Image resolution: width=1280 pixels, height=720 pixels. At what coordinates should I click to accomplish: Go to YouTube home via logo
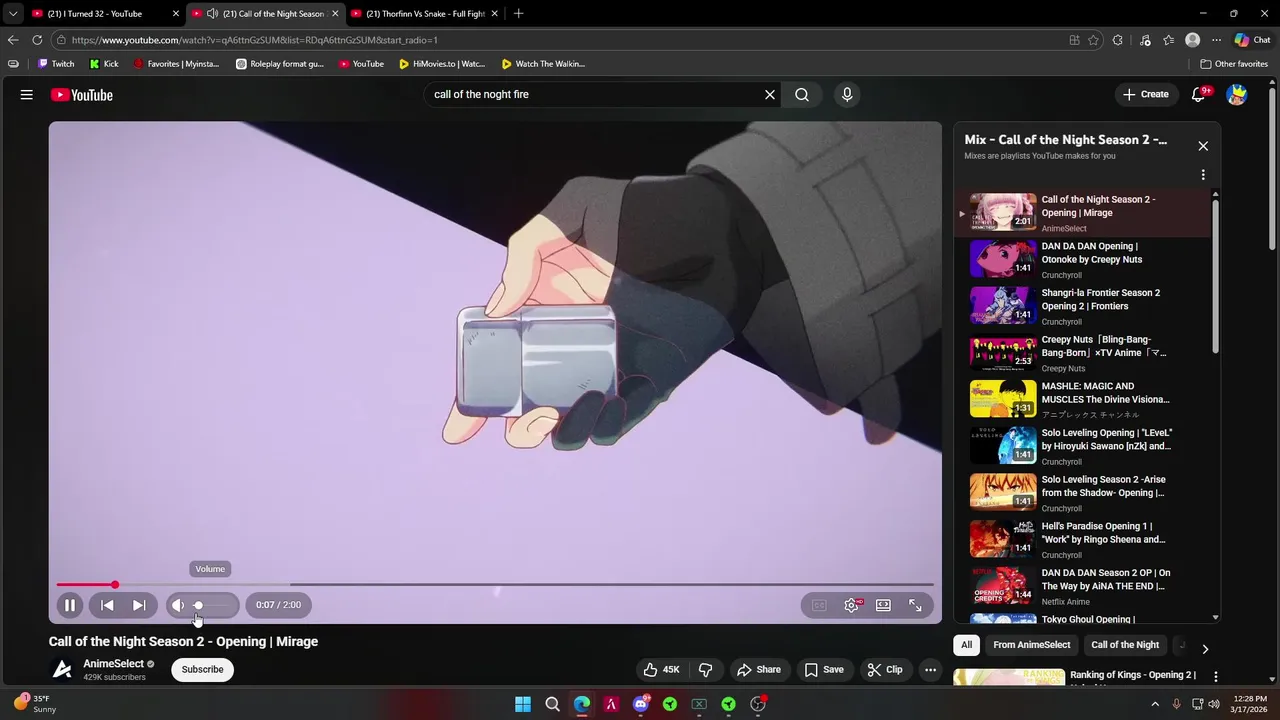pyautogui.click(x=82, y=95)
